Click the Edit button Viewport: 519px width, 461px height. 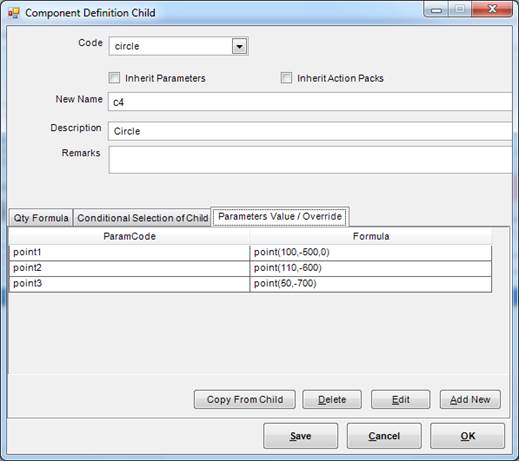click(401, 399)
